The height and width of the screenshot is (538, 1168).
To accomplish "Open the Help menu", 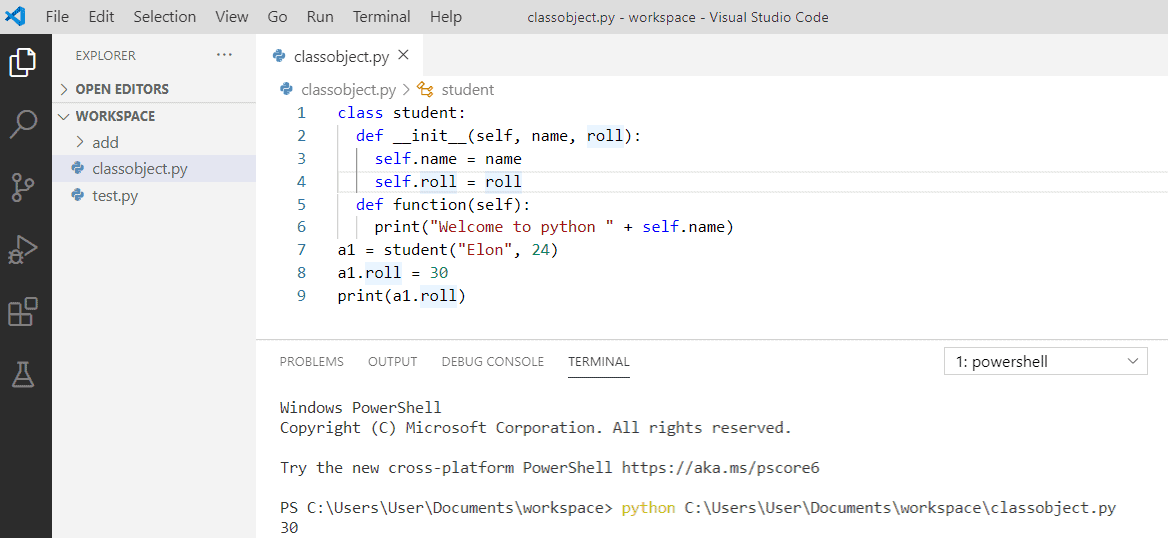I will pyautogui.click(x=446, y=16).
